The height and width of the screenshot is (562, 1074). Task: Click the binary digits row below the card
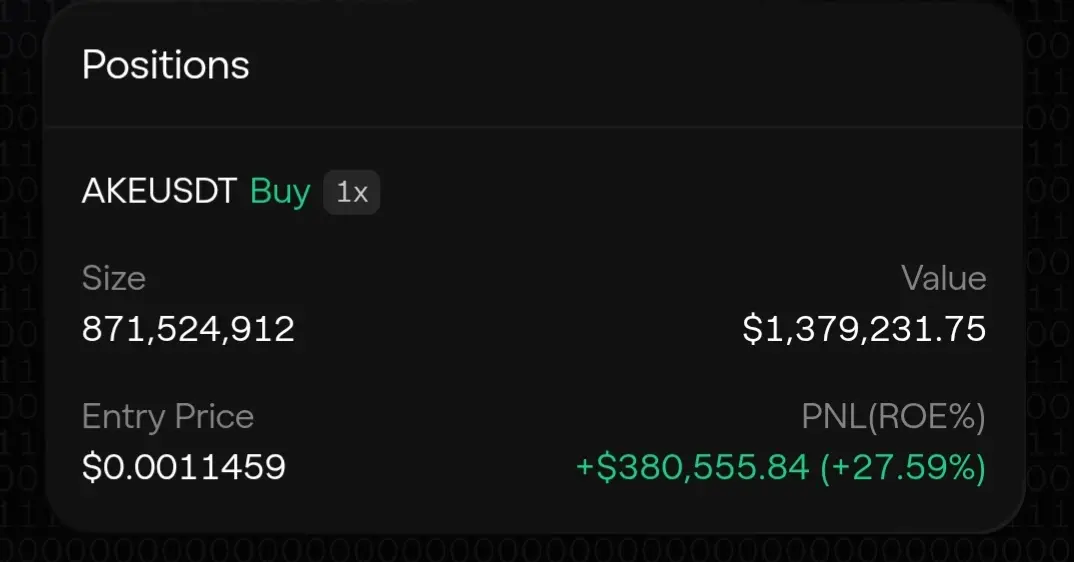click(x=537, y=550)
